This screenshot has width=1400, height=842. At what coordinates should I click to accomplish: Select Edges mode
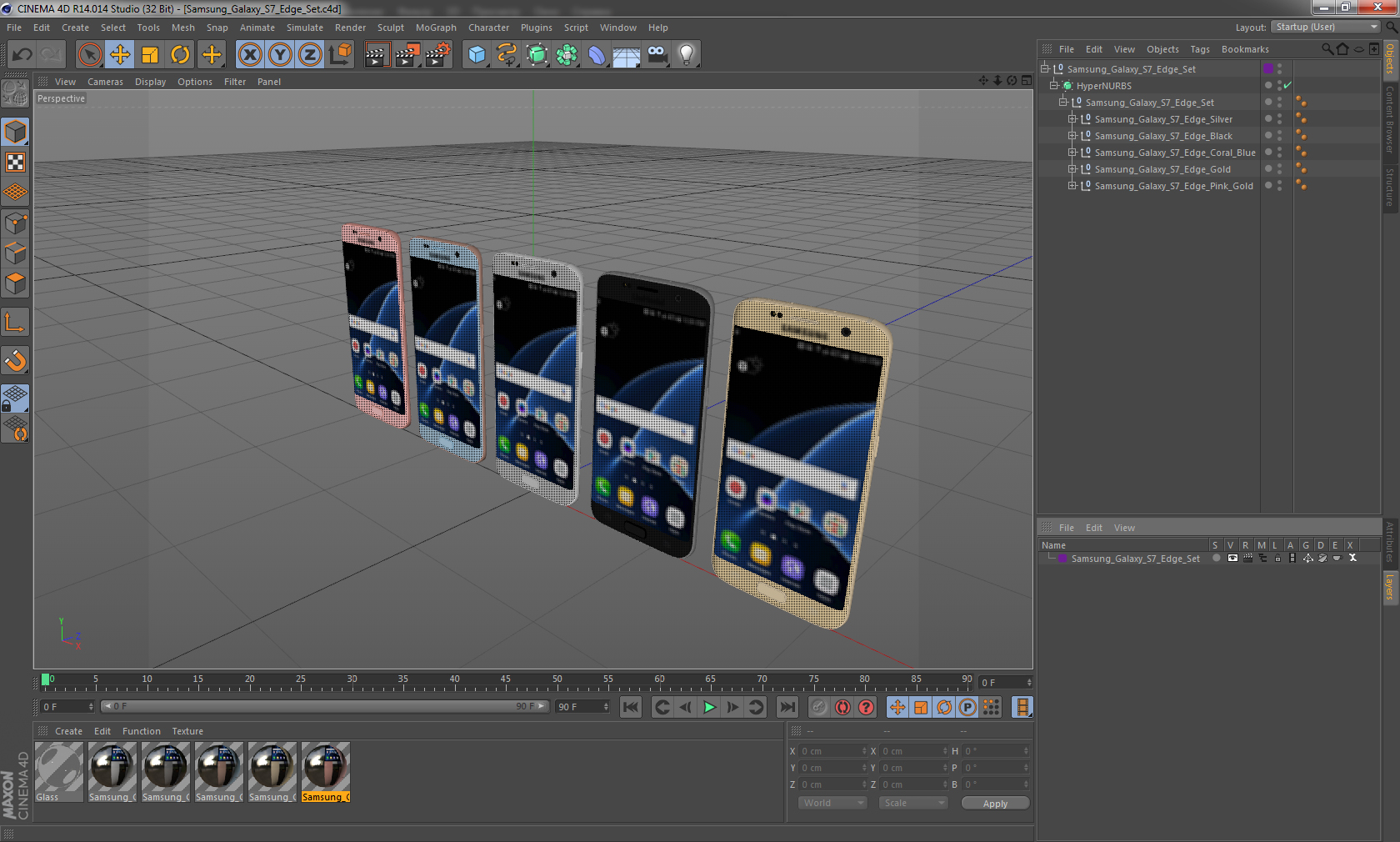[15, 253]
